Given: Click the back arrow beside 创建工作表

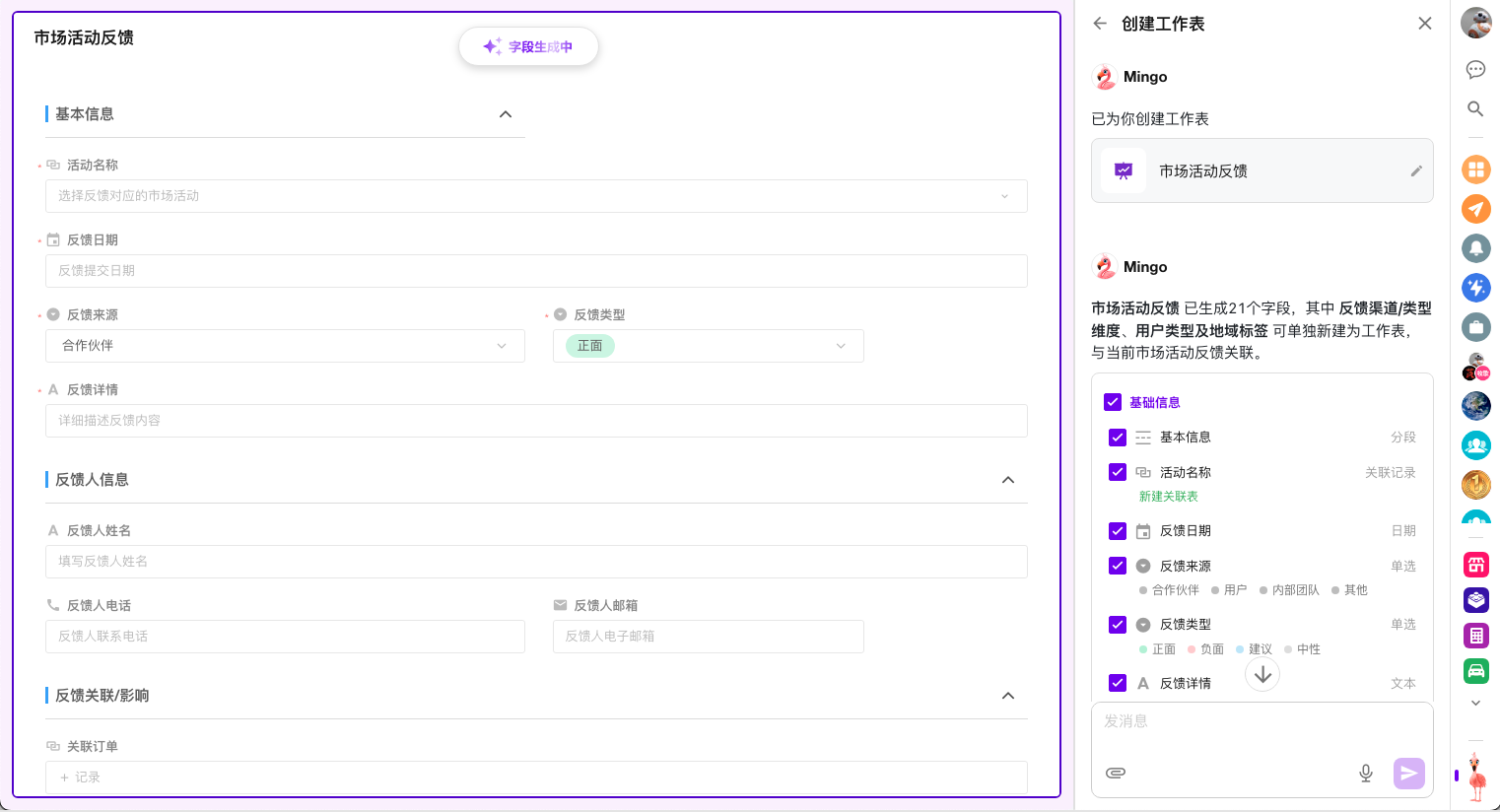Looking at the screenshot, I should click(x=1100, y=24).
